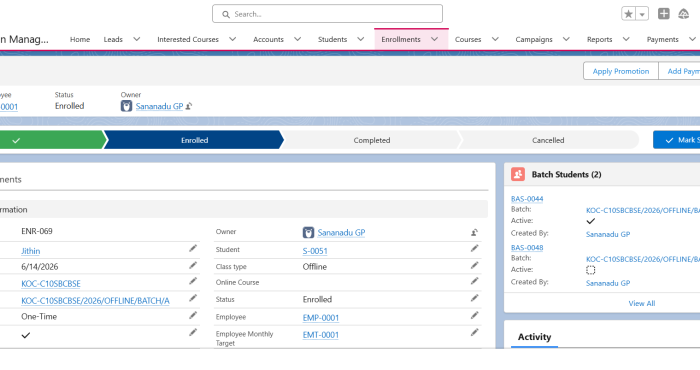Open the Jithin record link

point(30,251)
